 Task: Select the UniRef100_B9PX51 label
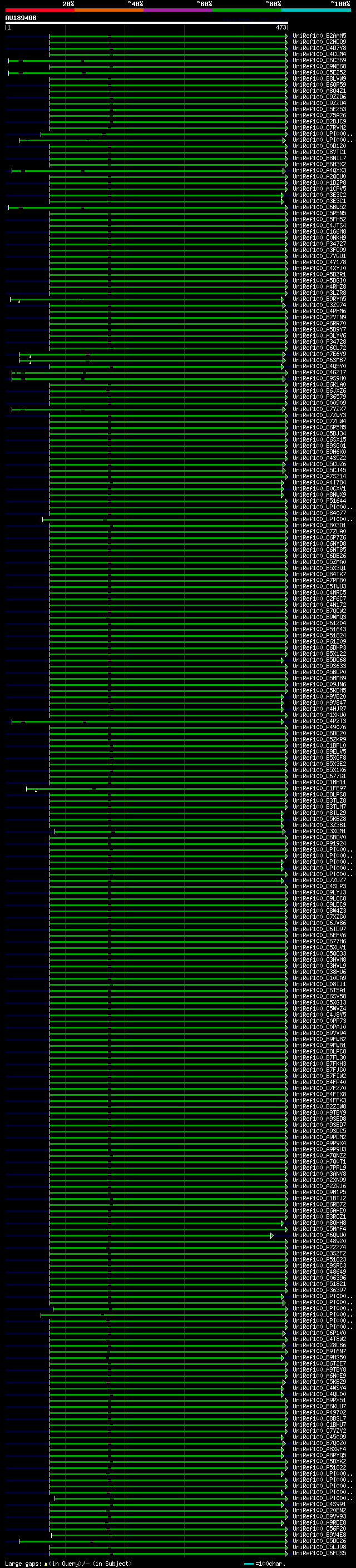point(319,1400)
